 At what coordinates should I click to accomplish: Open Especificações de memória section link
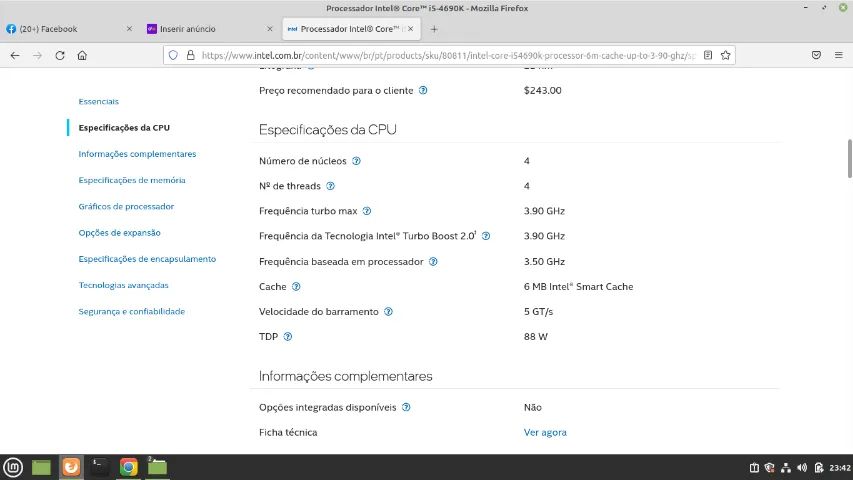pyautogui.click(x=132, y=180)
